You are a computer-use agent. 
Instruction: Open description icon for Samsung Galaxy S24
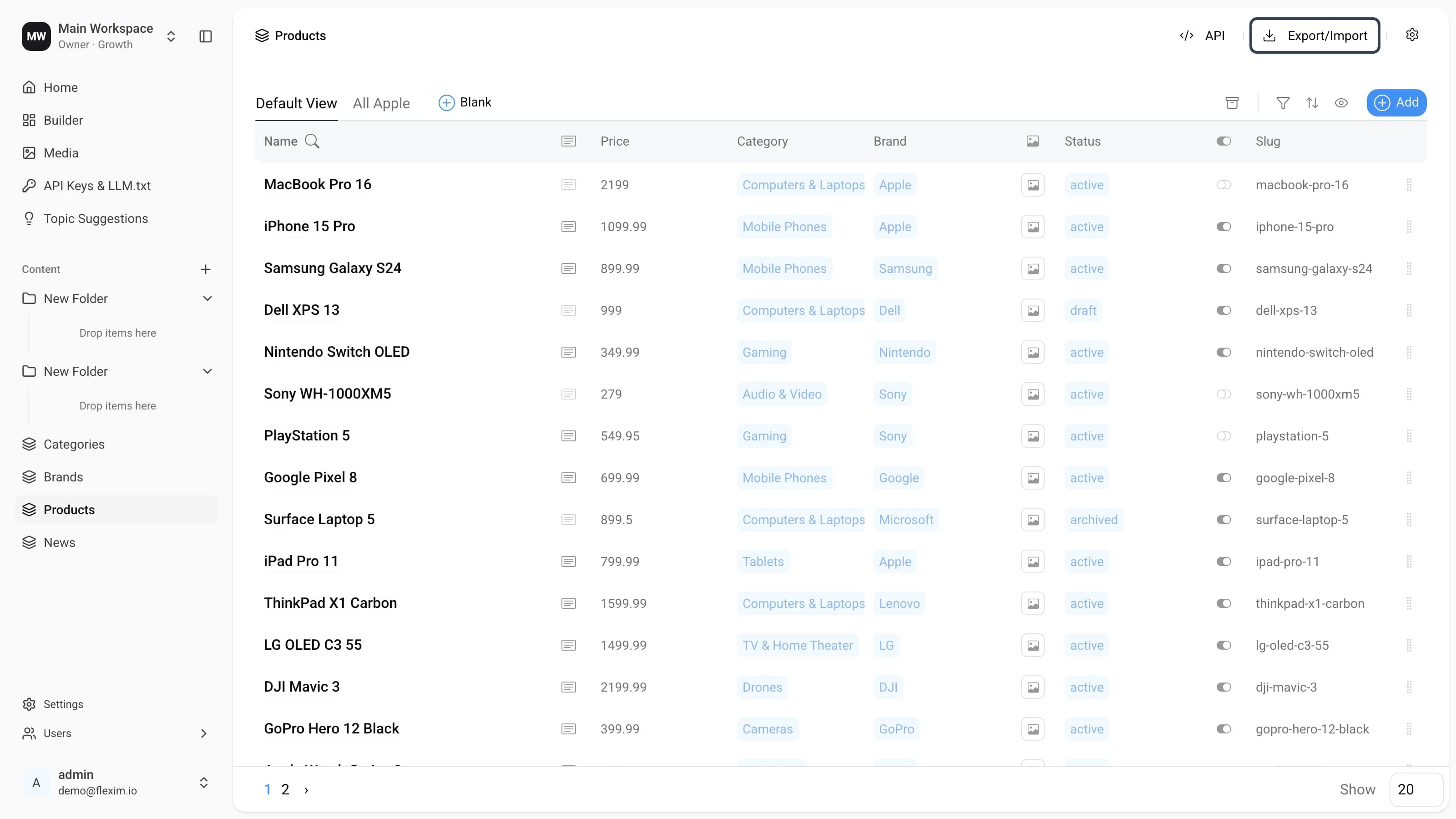point(569,268)
